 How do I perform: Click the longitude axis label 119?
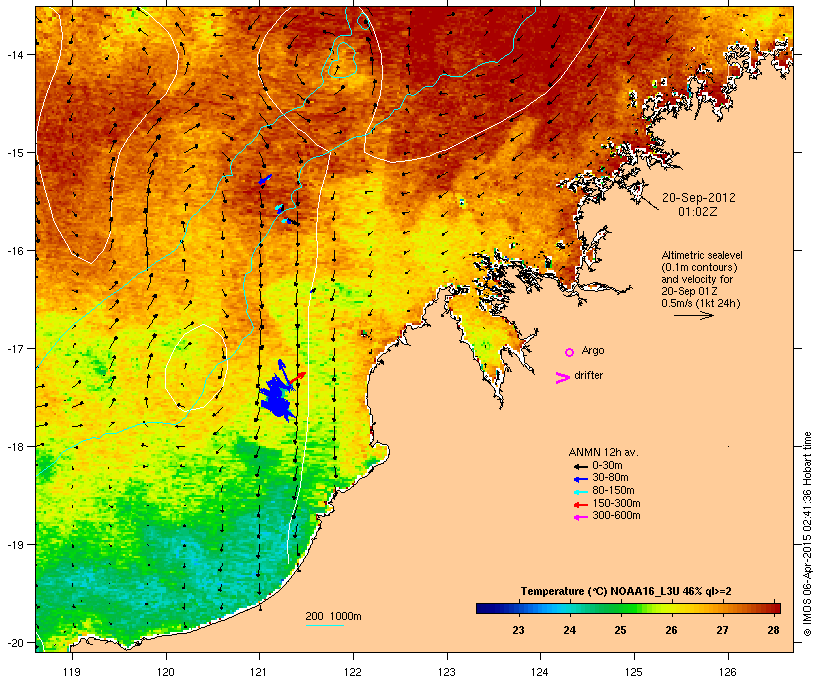(x=72, y=672)
